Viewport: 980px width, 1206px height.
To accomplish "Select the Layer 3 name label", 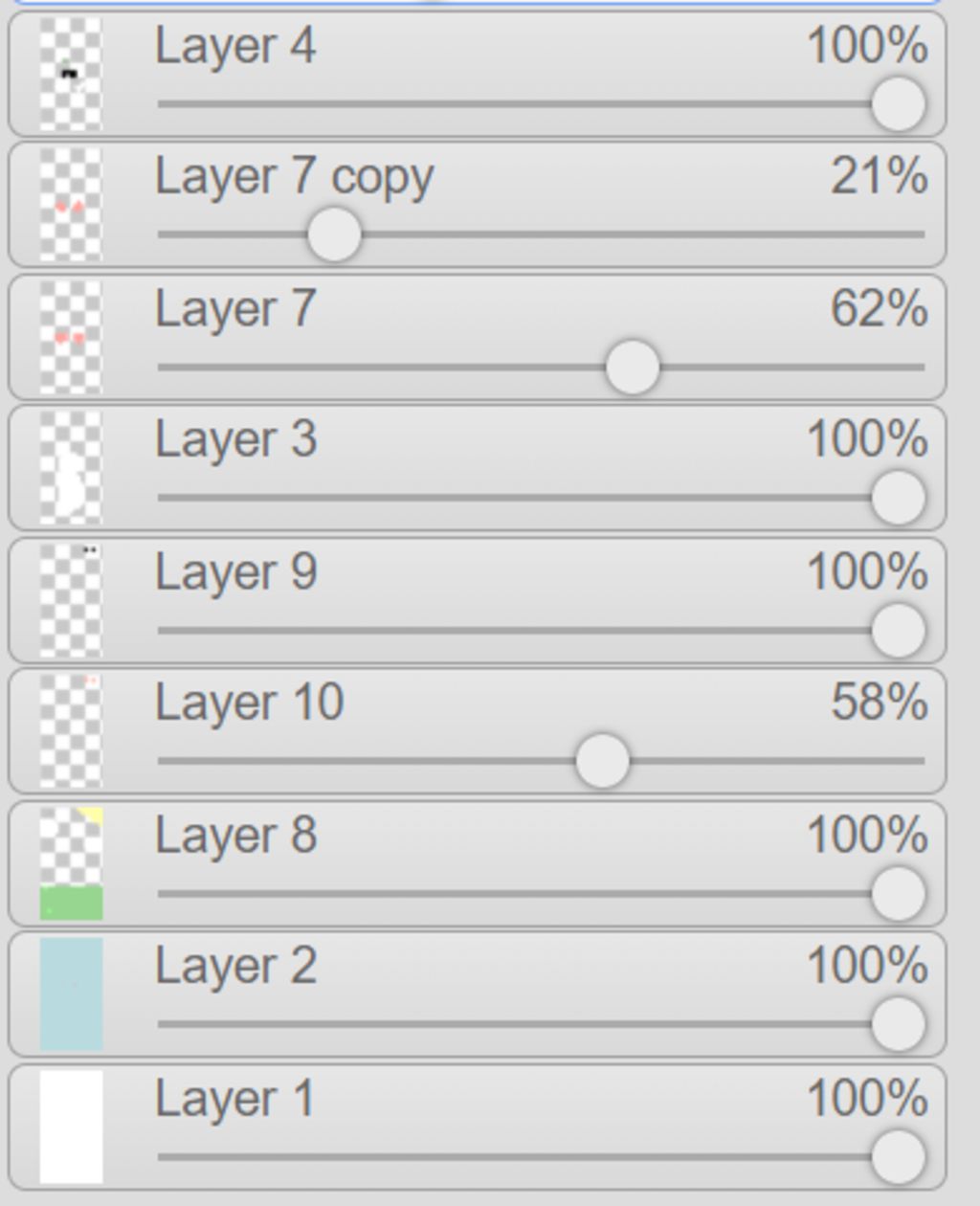I will click(x=235, y=440).
